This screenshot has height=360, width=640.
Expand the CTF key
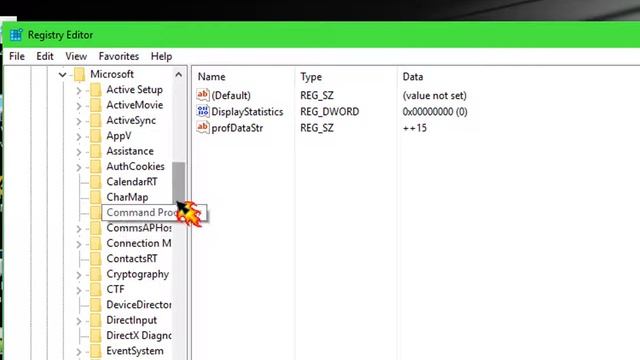(79, 291)
